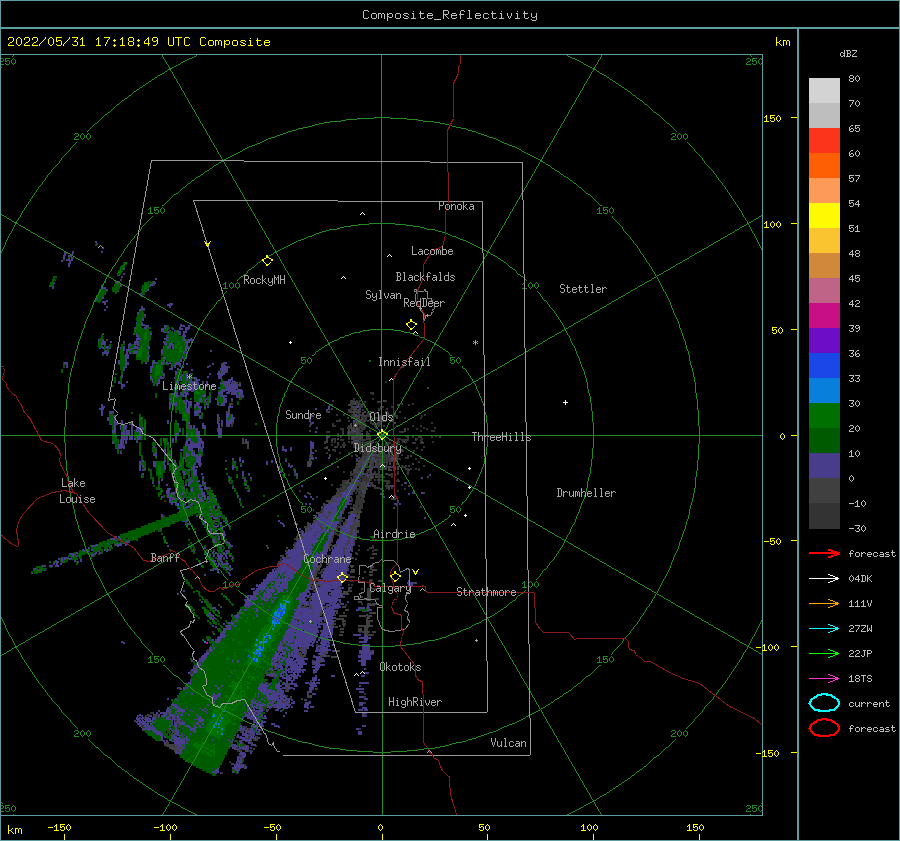Click the Ponoka label
The width and height of the screenshot is (900, 841).
[x=456, y=206]
